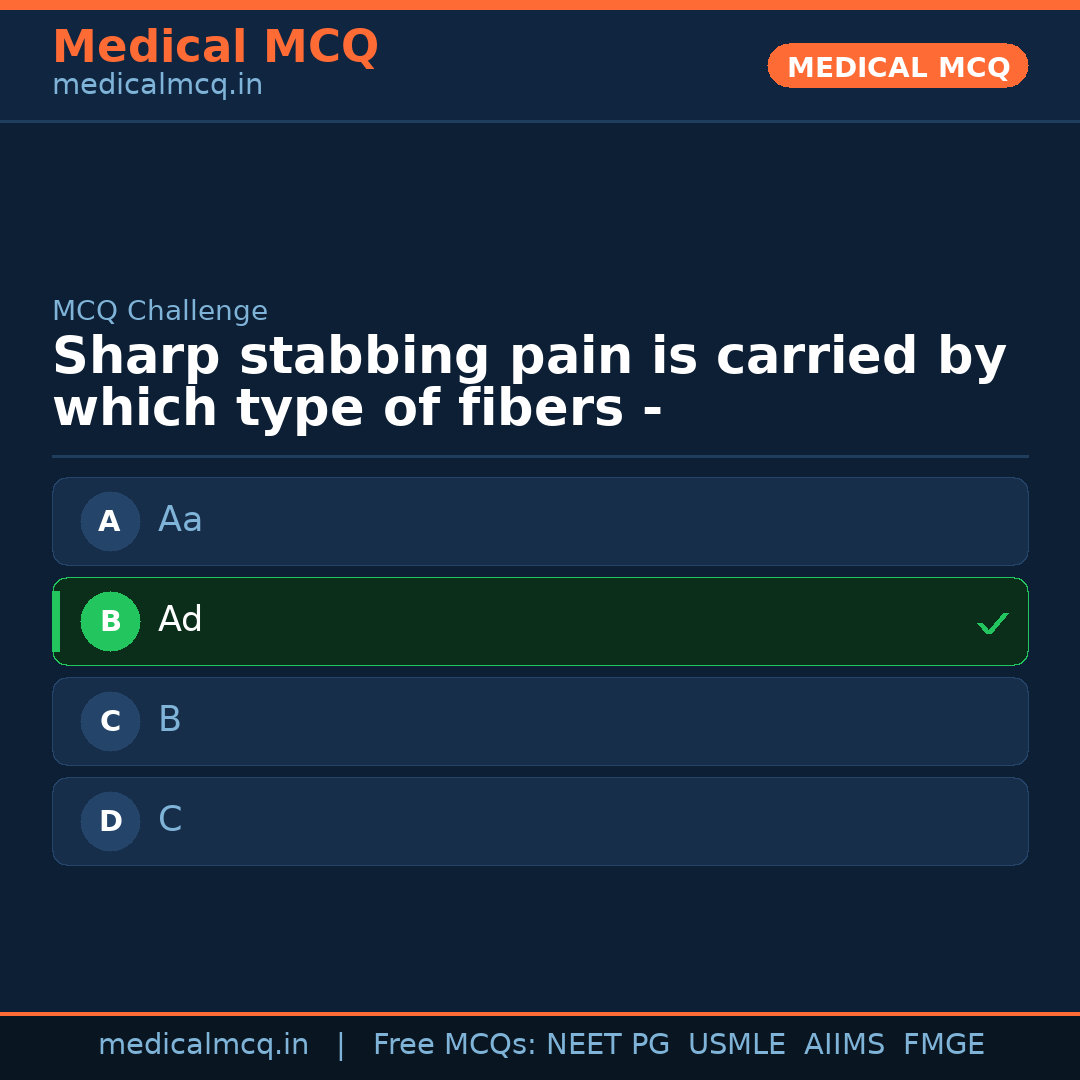Expand option D to reveal explanation
The image size is (1080, 1080).
coord(540,821)
